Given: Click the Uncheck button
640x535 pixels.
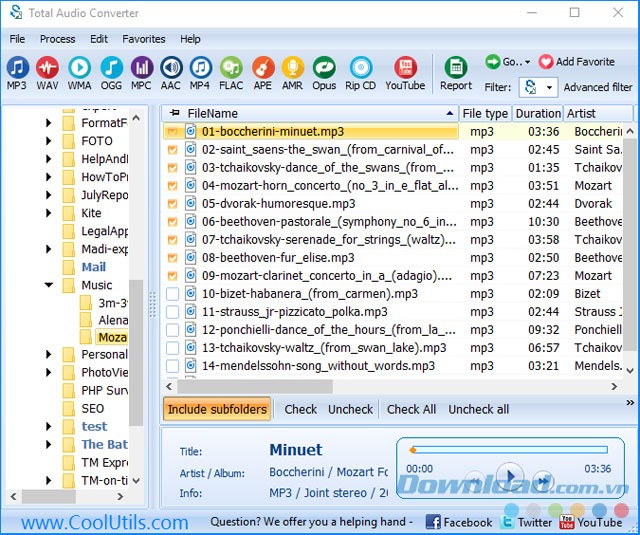Looking at the screenshot, I should pos(350,409).
